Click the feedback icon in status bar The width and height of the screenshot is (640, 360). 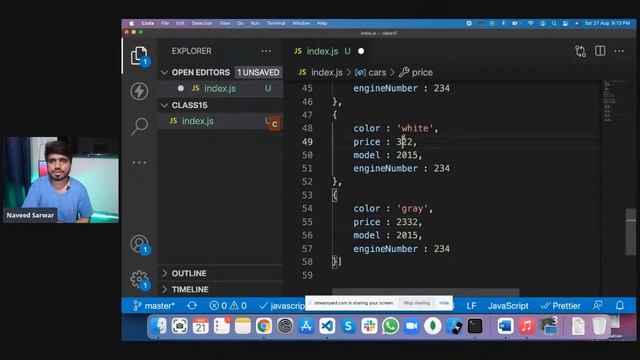tap(598, 306)
